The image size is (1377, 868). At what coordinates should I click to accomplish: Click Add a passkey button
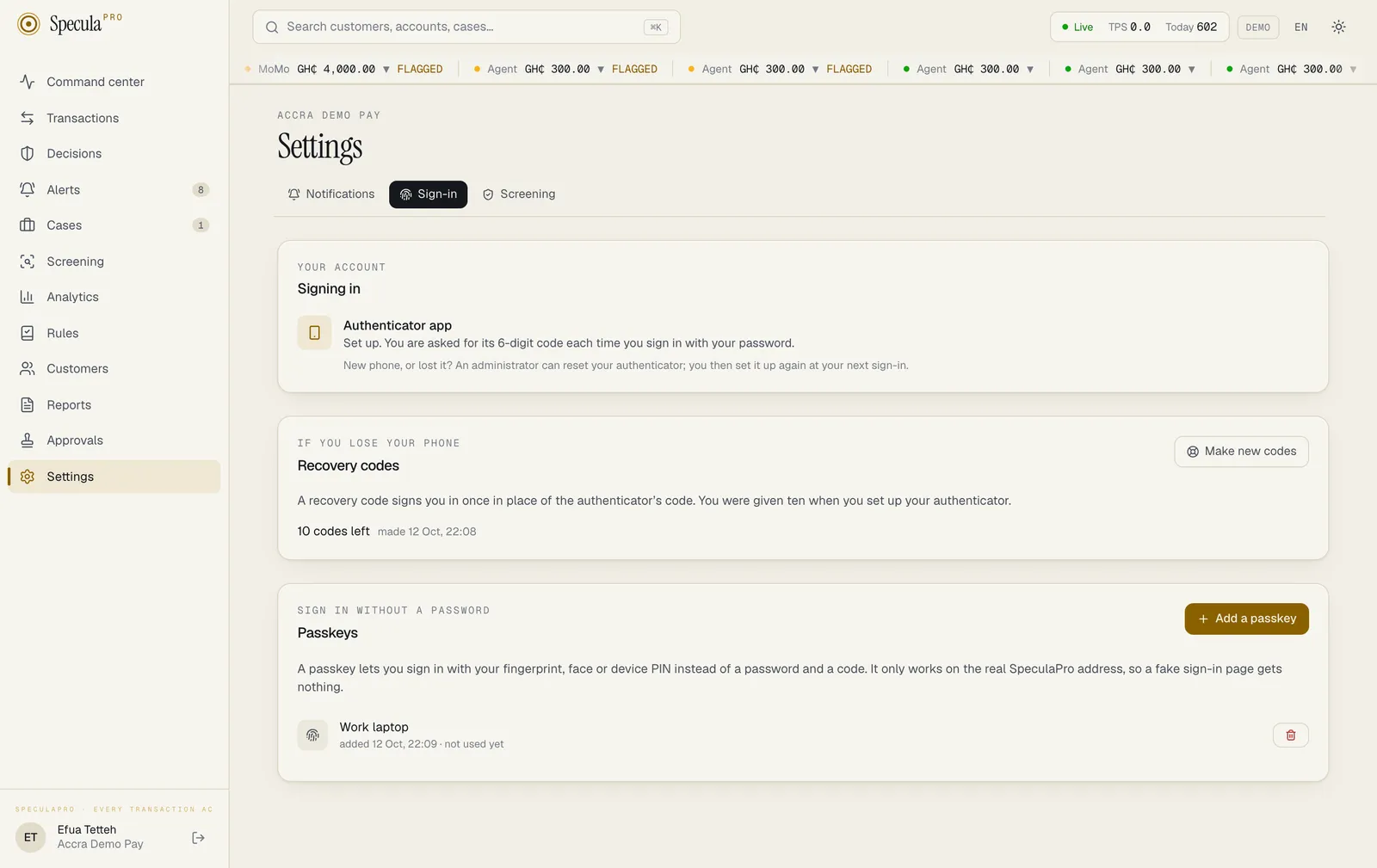click(1246, 619)
